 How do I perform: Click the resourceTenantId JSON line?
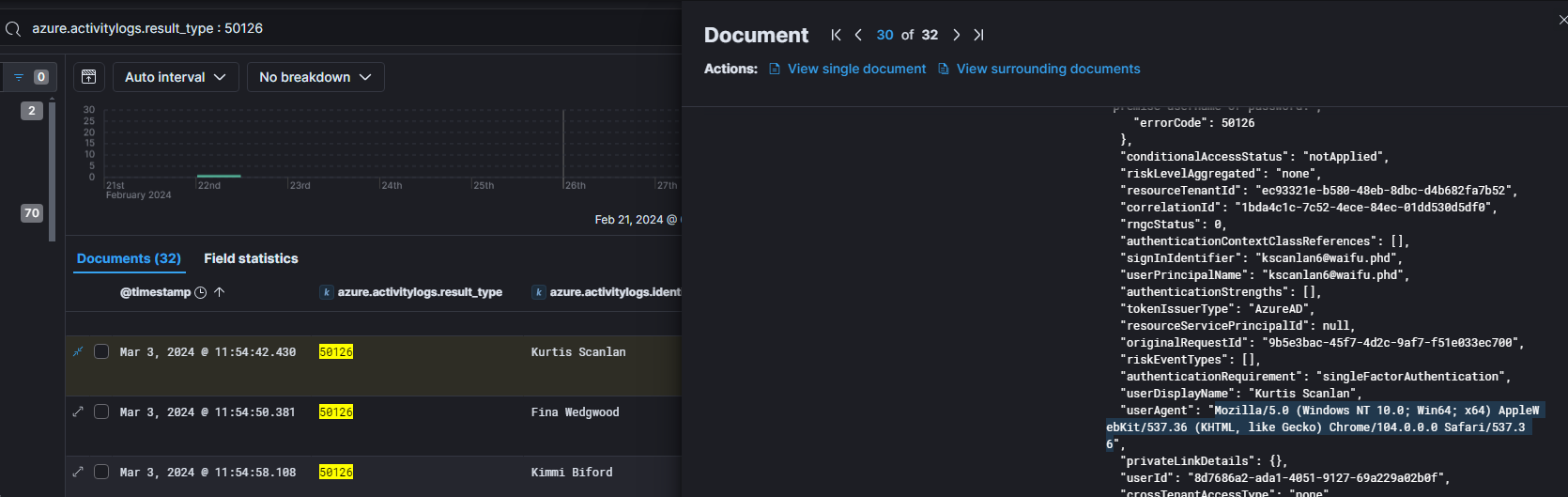(1318, 191)
